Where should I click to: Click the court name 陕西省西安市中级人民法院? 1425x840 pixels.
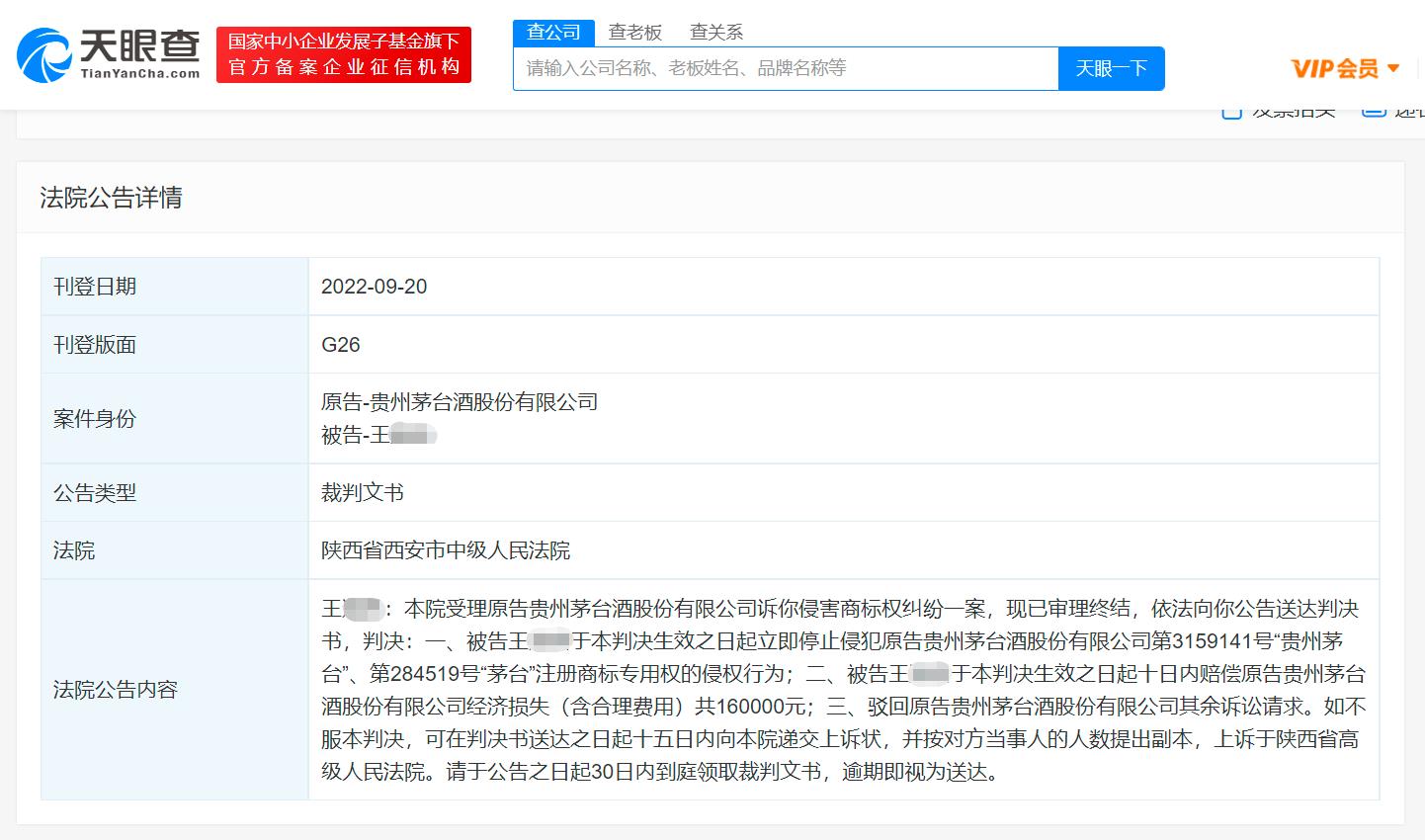coord(446,550)
